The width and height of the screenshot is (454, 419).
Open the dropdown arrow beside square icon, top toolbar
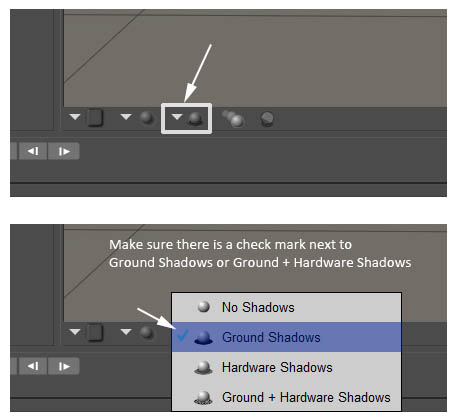(x=75, y=117)
